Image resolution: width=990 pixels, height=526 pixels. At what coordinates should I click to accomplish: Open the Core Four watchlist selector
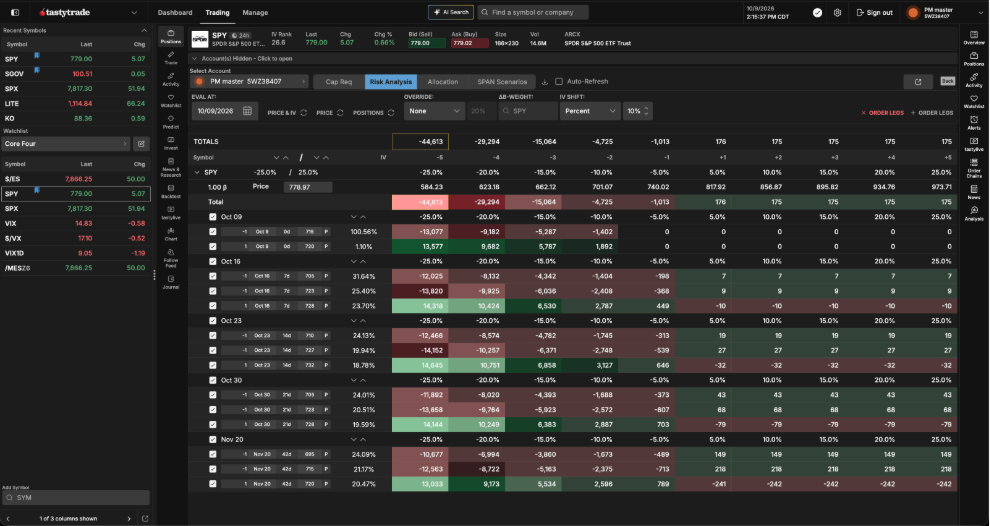66,144
